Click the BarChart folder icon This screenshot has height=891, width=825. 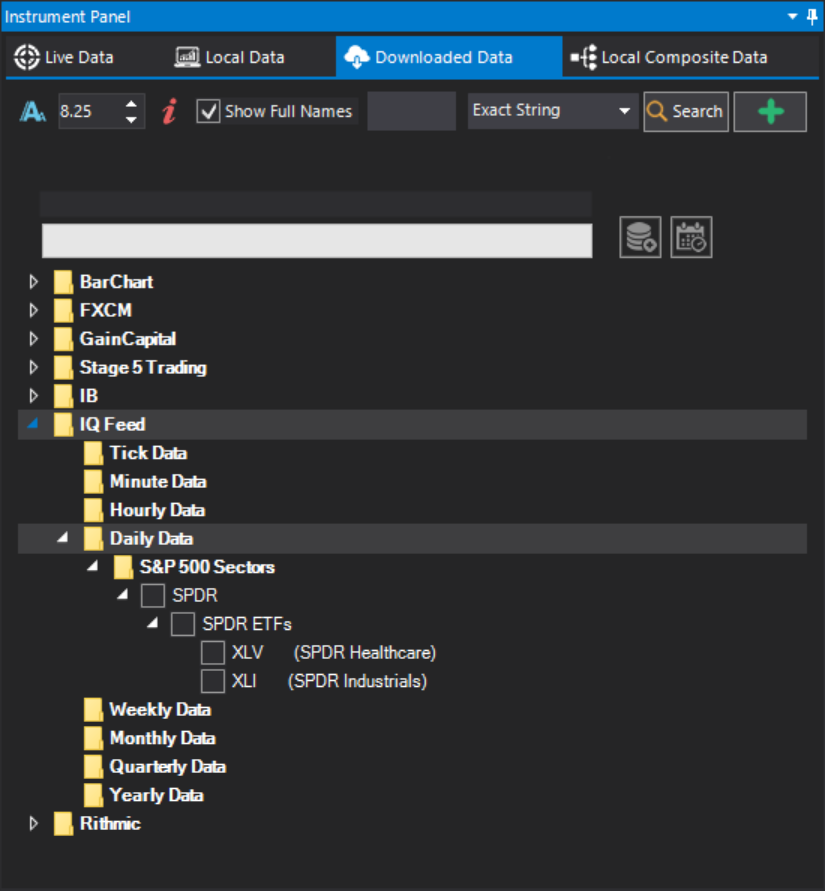(64, 282)
